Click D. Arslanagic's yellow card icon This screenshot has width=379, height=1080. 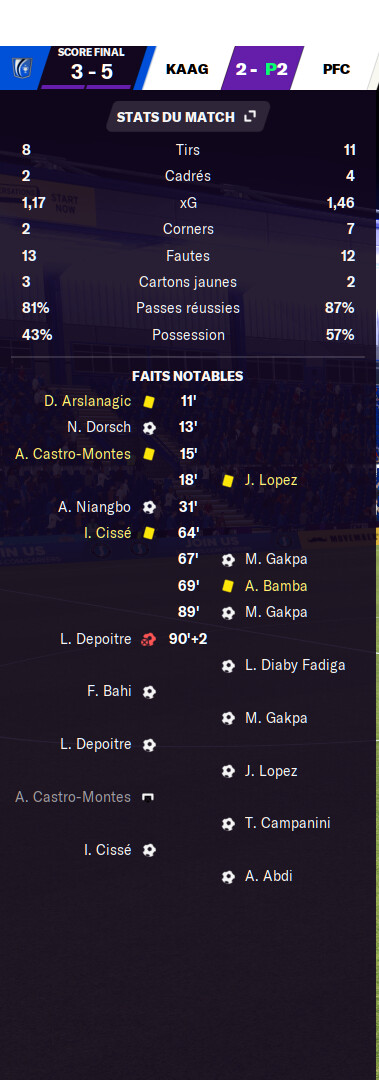point(149,402)
